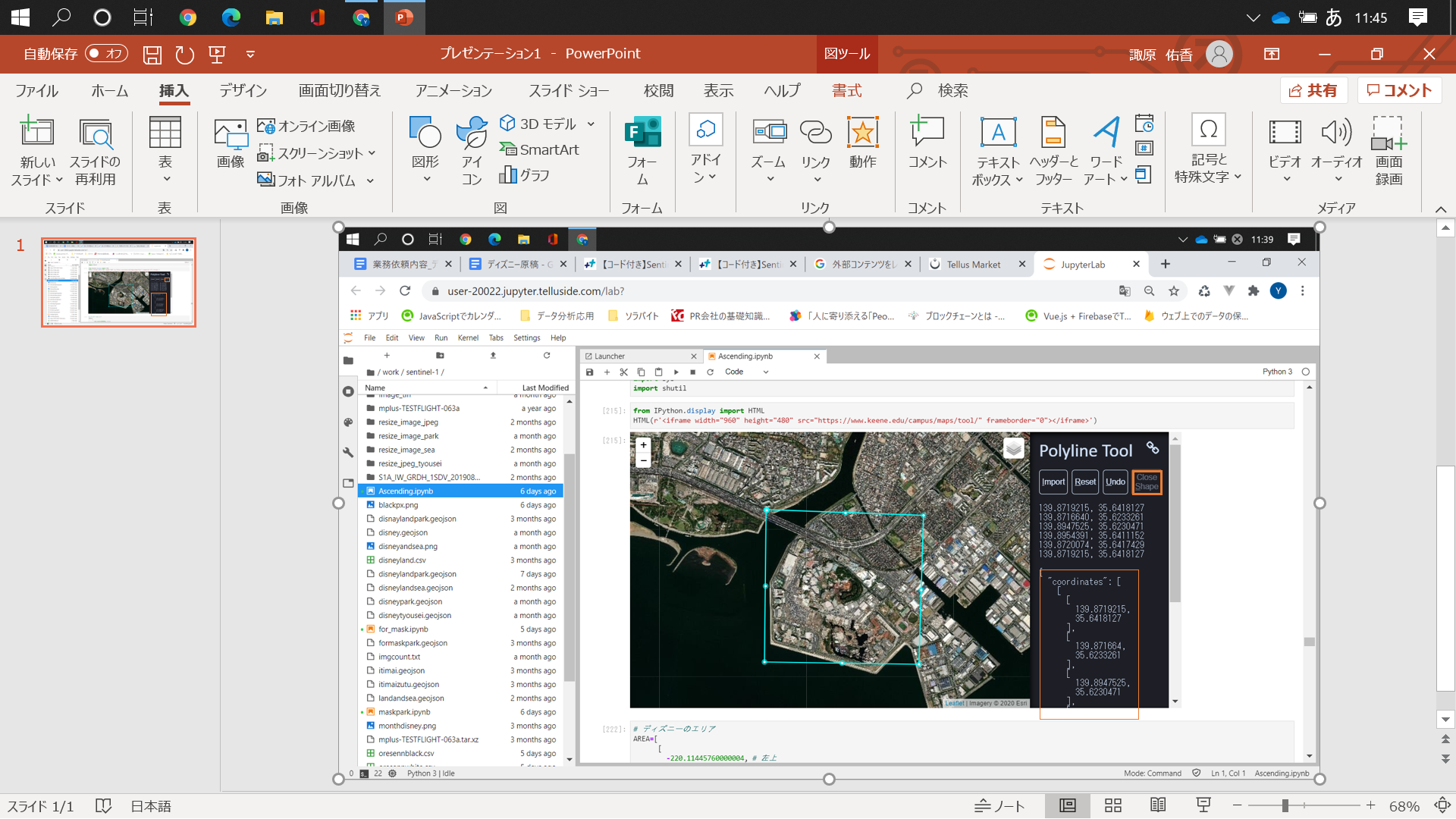
Task: Start slide show from status bar
Action: 1203,805
